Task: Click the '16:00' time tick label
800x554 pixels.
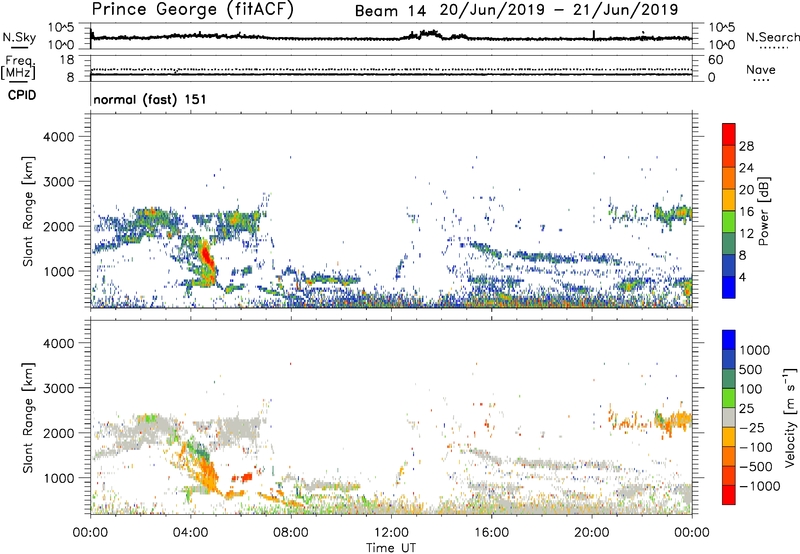Action: pos(491,533)
